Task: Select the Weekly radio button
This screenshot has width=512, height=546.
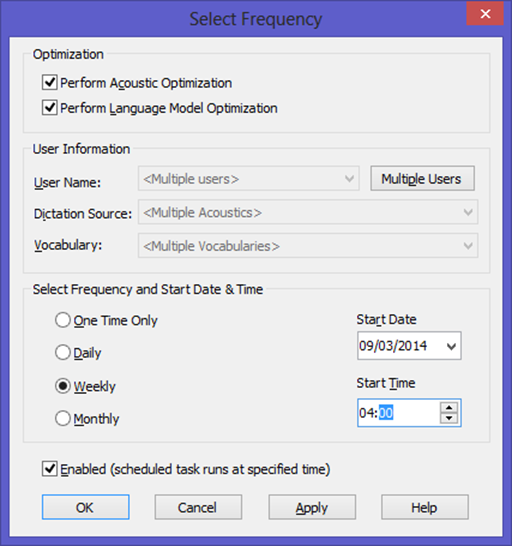Action: point(63,386)
